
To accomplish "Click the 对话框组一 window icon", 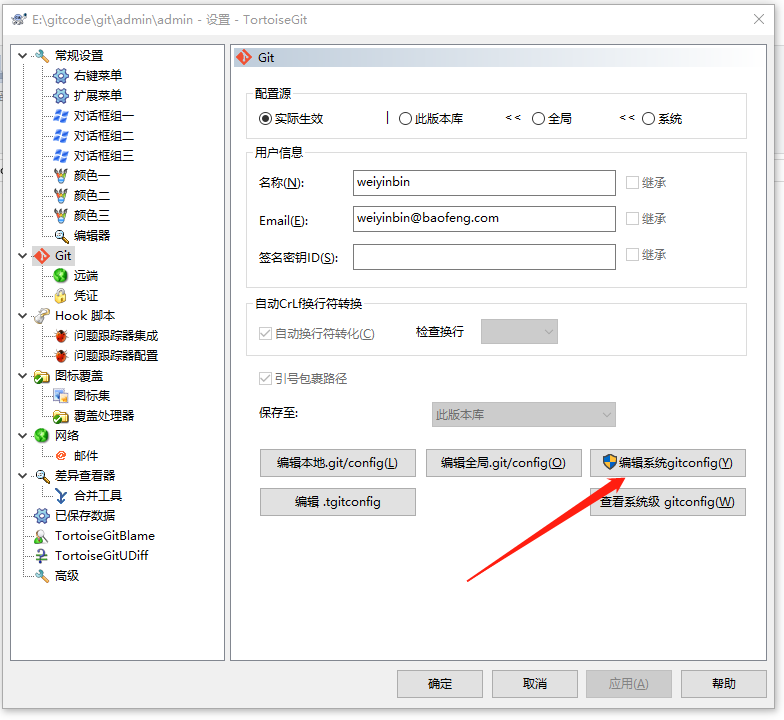I will (x=60, y=116).
